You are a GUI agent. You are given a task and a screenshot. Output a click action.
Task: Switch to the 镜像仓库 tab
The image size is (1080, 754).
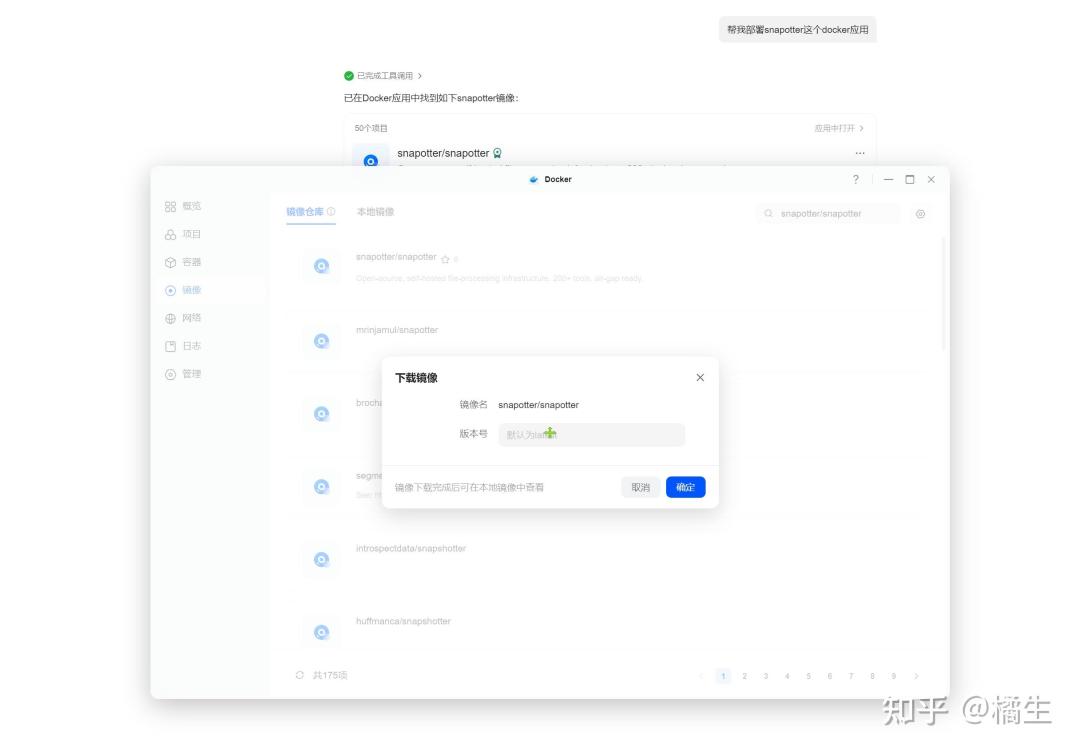[x=304, y=211]
